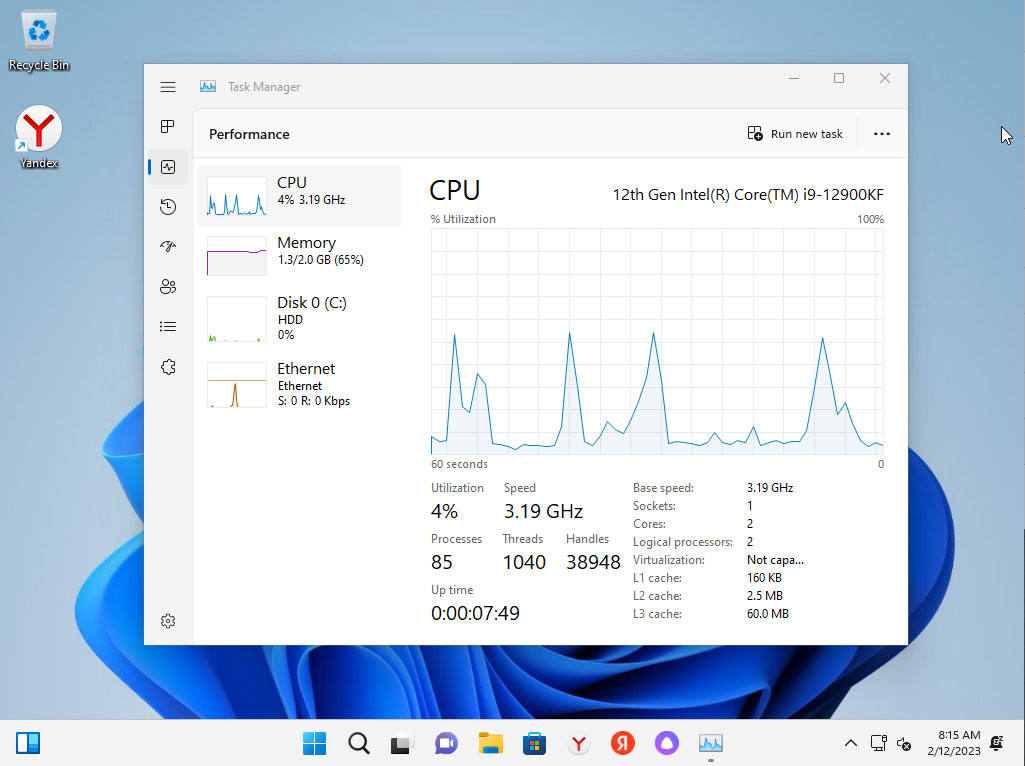Click the Ethernet mini graph thumbnail

[x=237, y=385]
